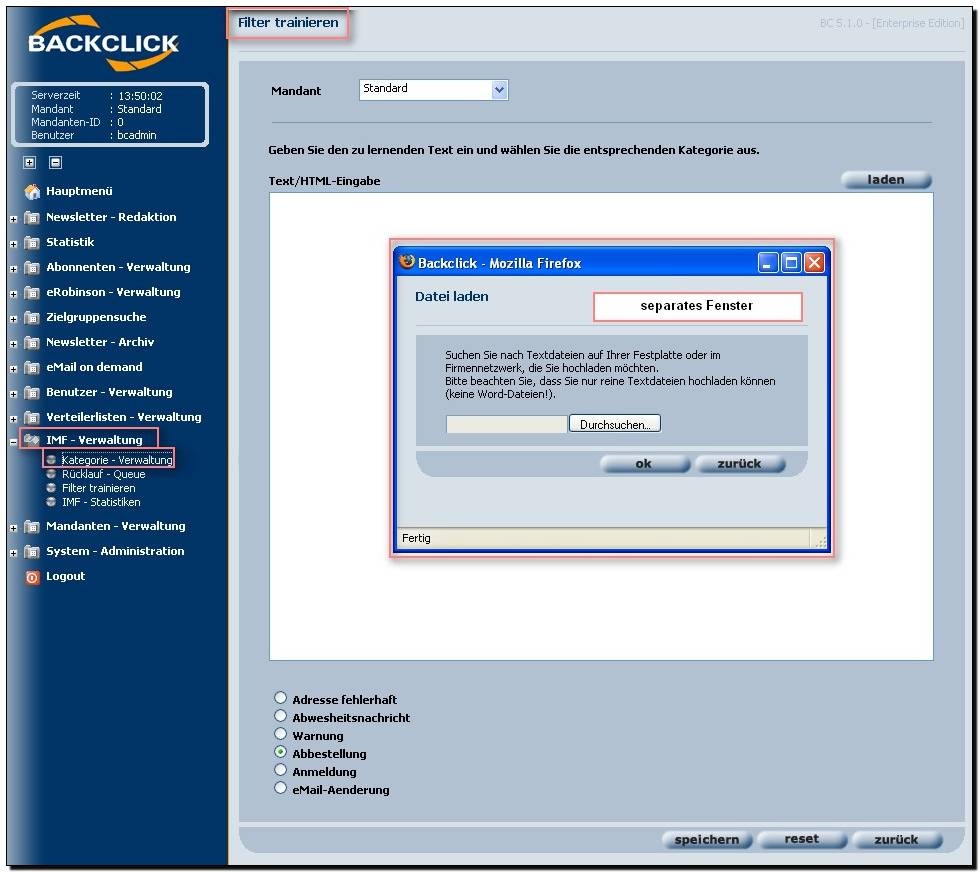Click the Firefox logo in popup title bar
The image size is (980, 873).
click(407, 262)
